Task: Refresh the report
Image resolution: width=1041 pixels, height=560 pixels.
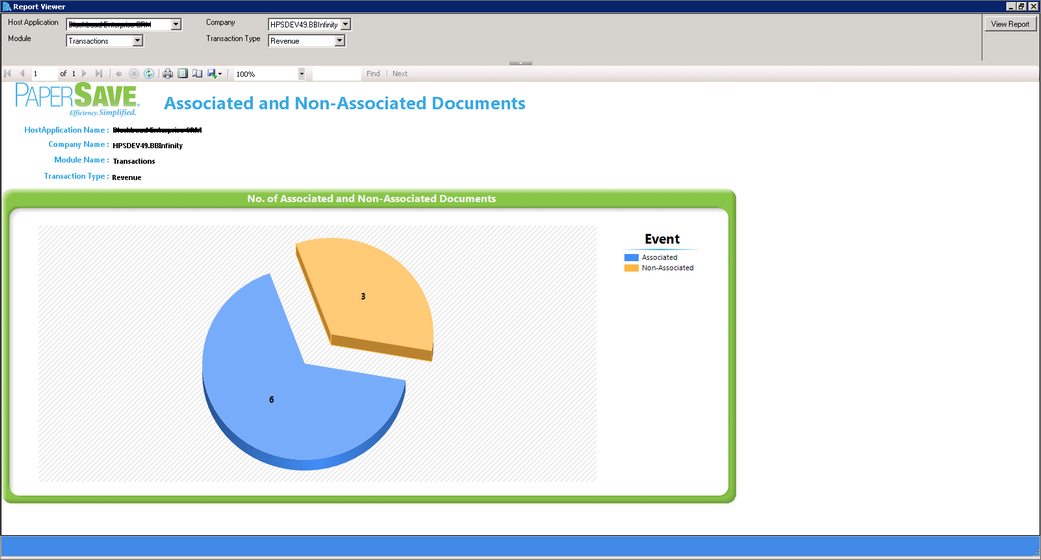Action: pos(149,74)
